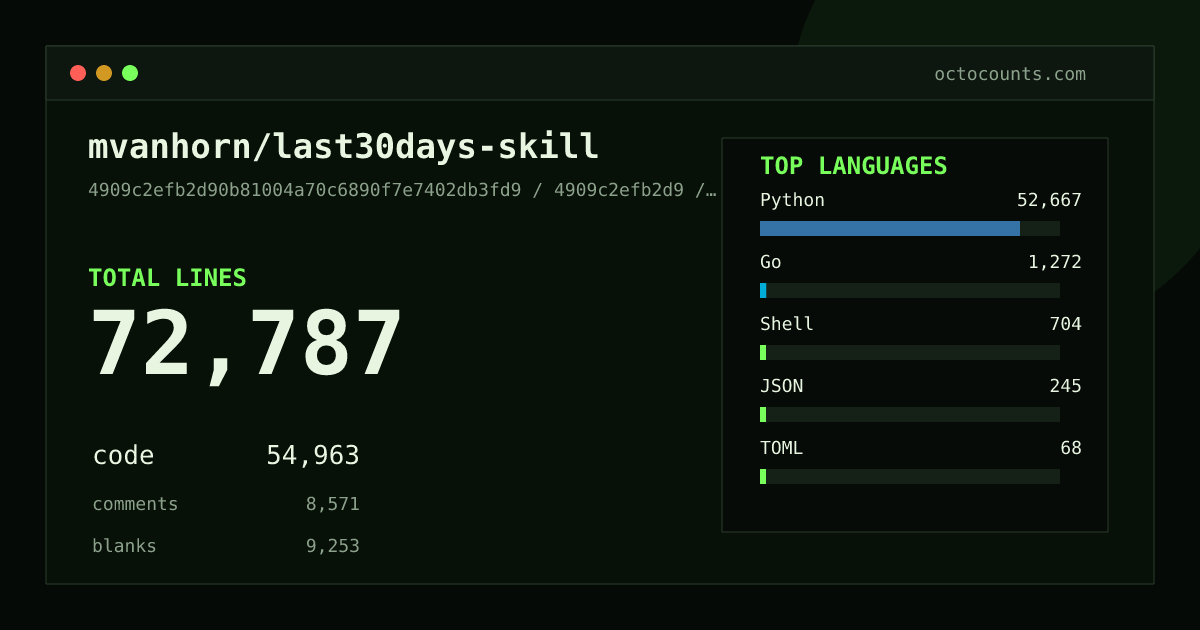
Task: Select the mvanhorn/last30days-skill repository title
Action: pos(343,148)
